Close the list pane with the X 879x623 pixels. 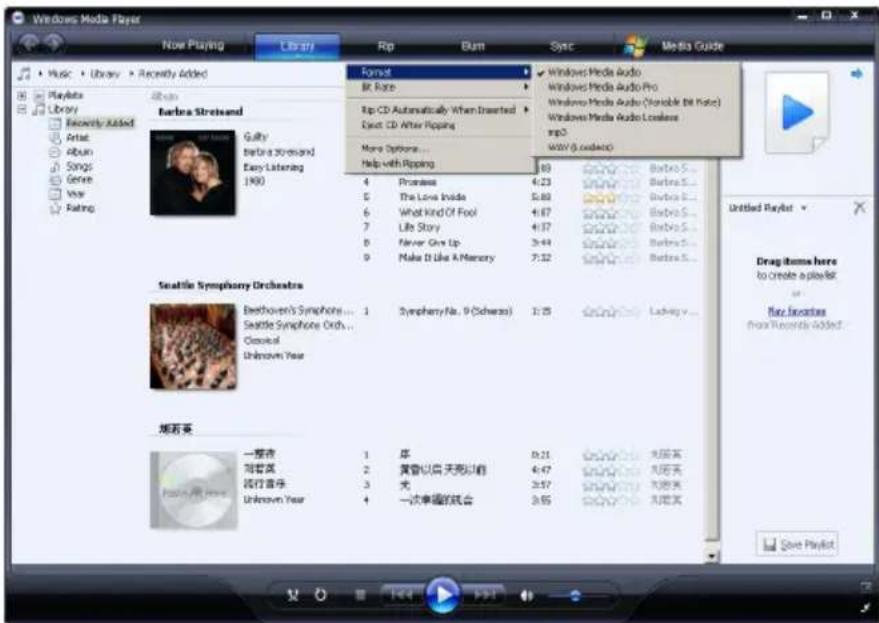[859, 208]
